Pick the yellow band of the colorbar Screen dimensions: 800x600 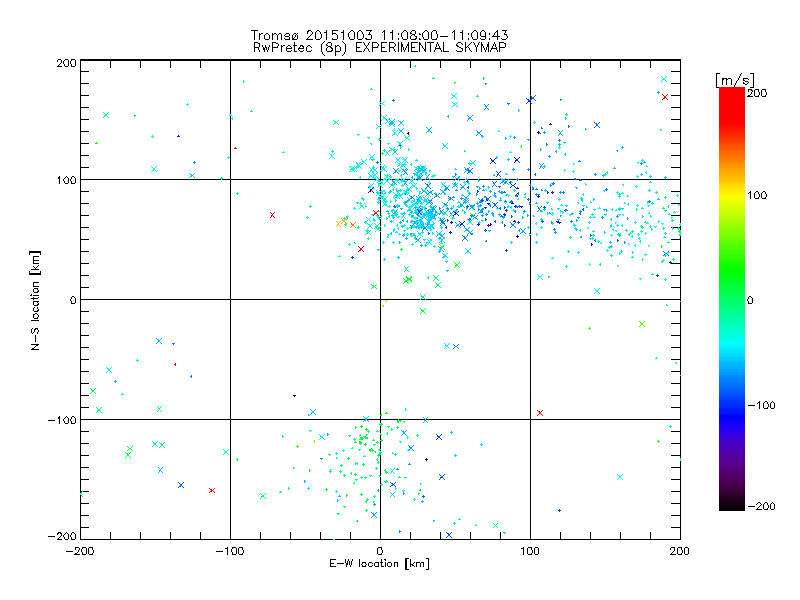pos(732,195)
